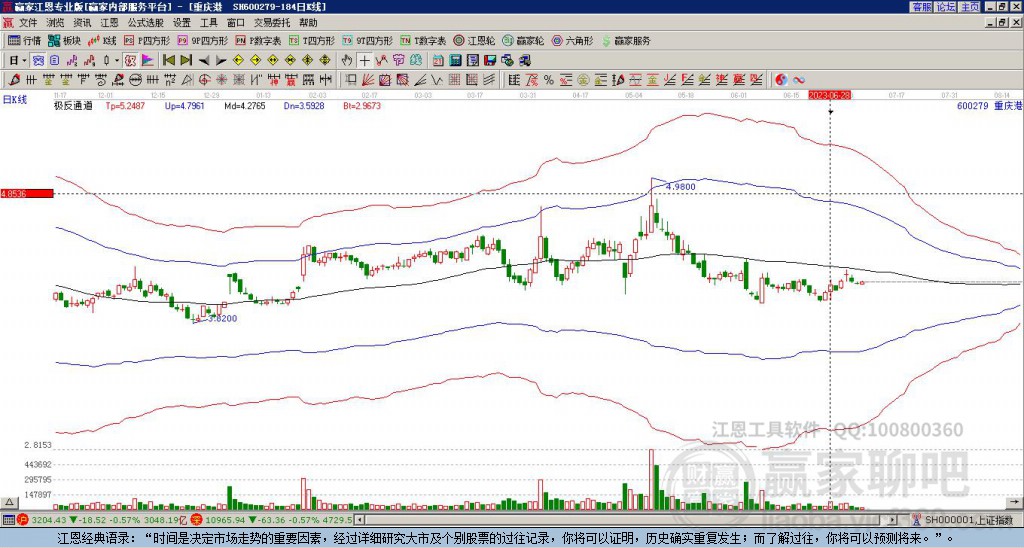Click the red 4.8536 price marker
The image size is (1024, 548).
tap(27, 193)
